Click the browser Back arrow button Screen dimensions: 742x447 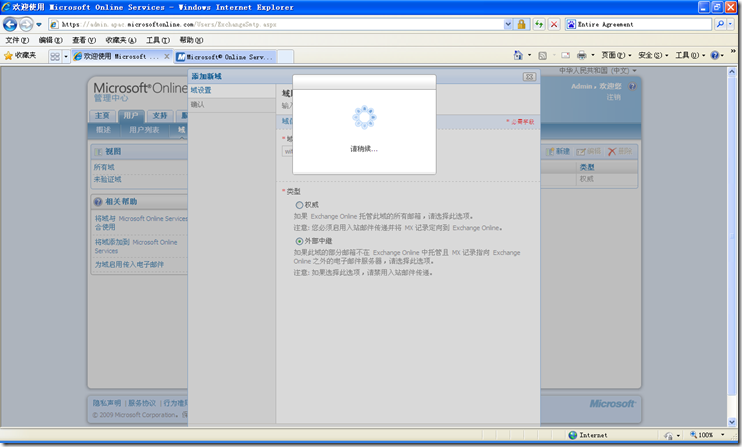10,24
